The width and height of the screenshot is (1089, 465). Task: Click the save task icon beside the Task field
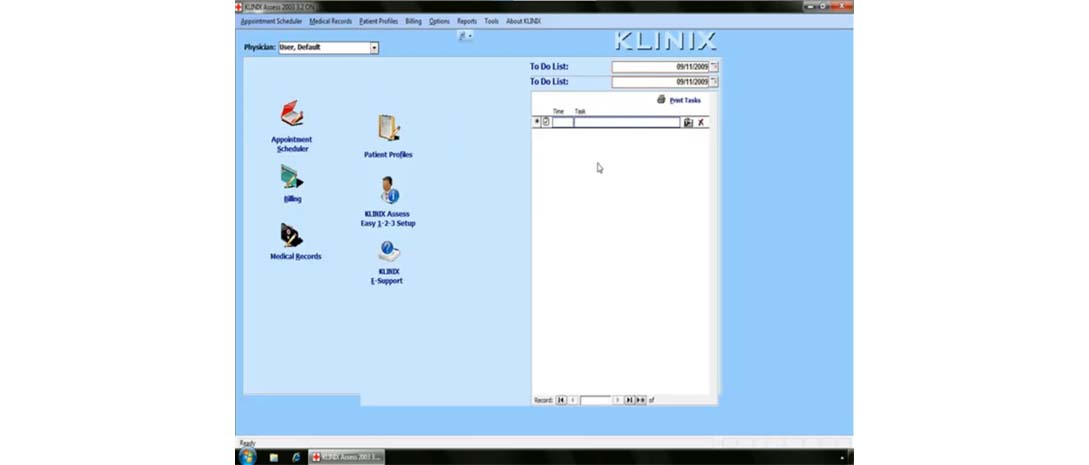pos(688,122)
